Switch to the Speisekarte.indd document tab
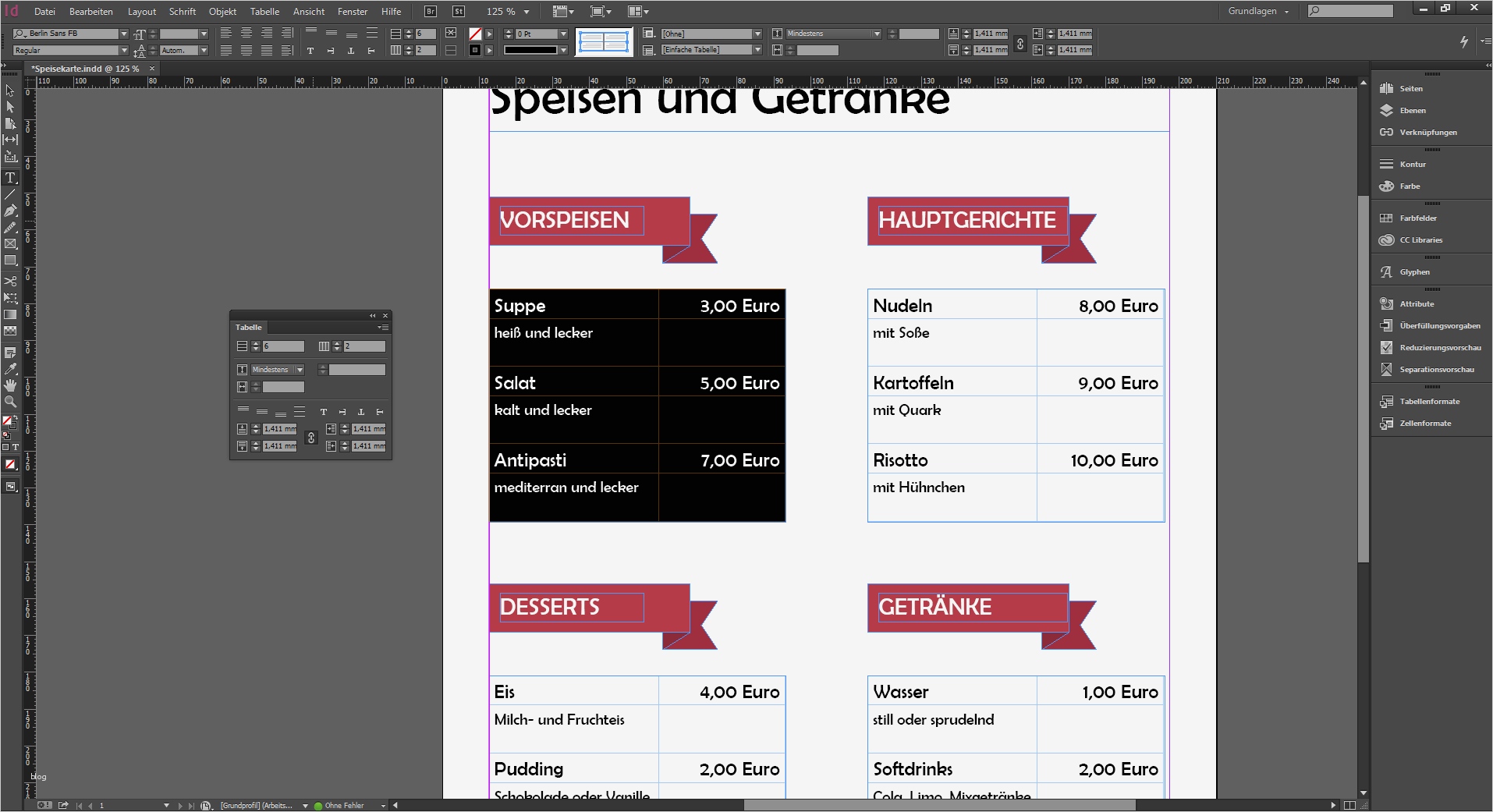This screenshot has height=812, width=1493. [x=86, y=69]
